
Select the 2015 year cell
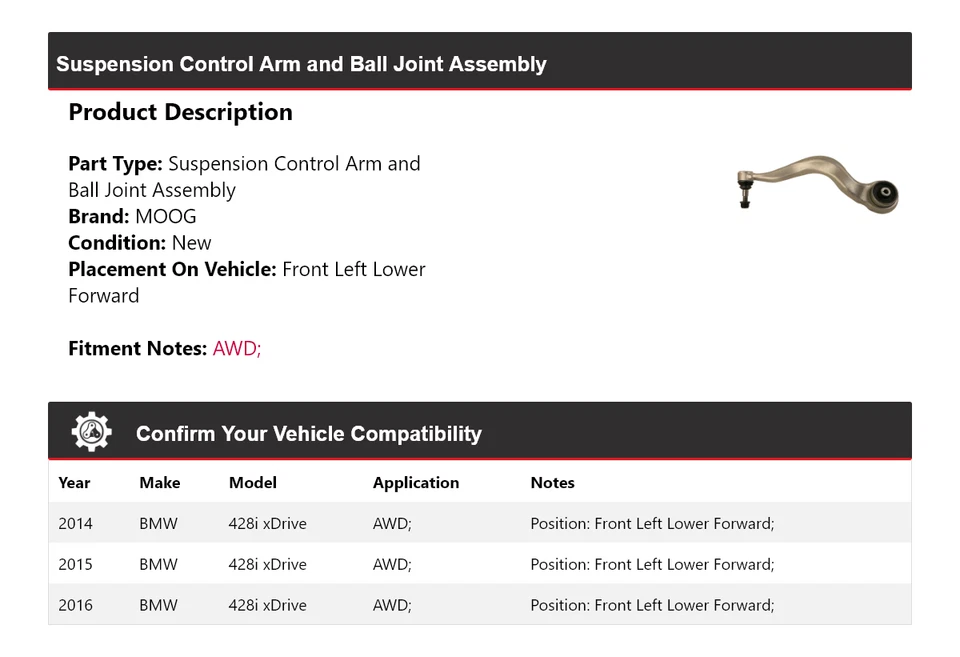coord(75,565)
